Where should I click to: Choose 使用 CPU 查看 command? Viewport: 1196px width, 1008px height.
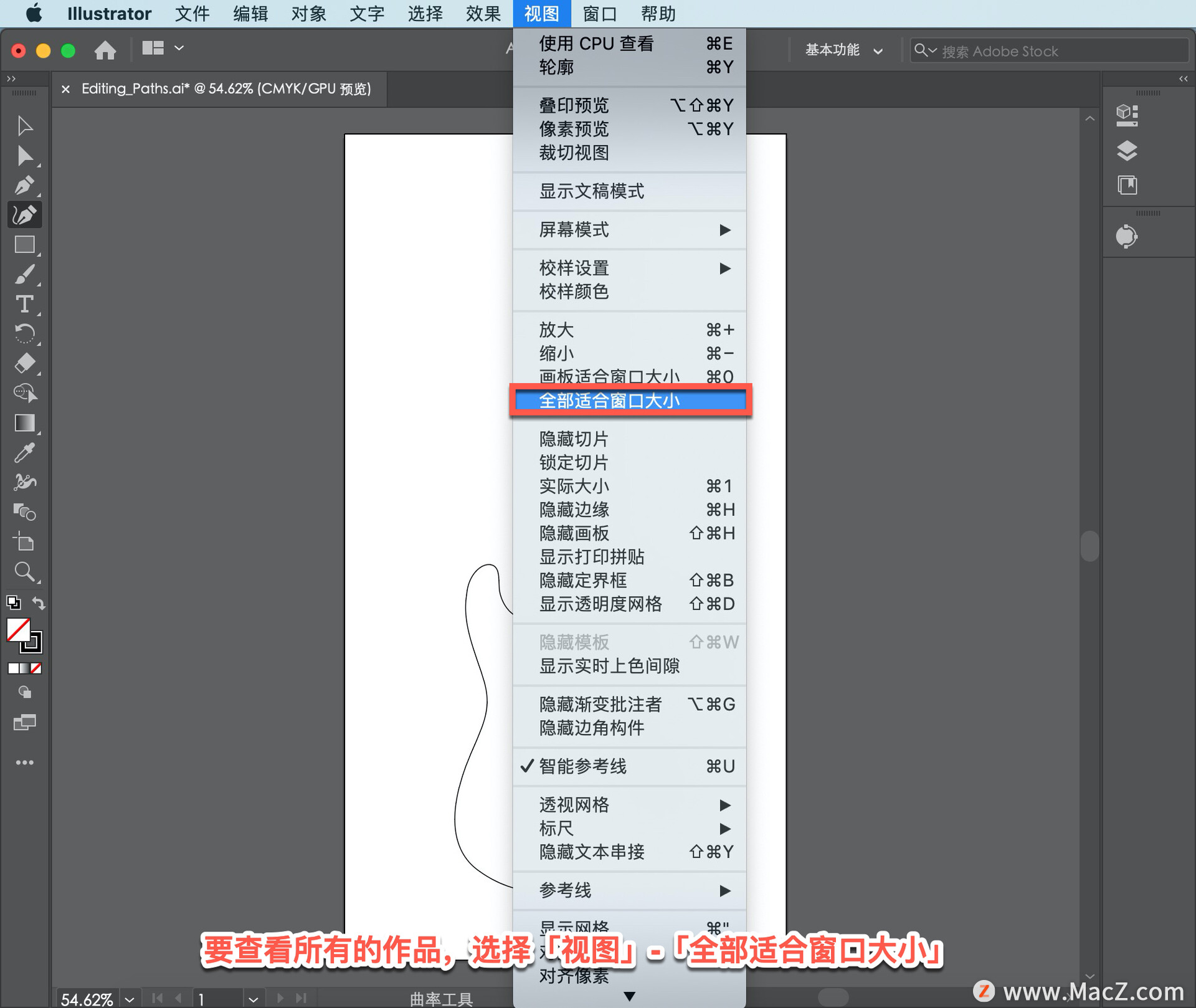[629, 44]
